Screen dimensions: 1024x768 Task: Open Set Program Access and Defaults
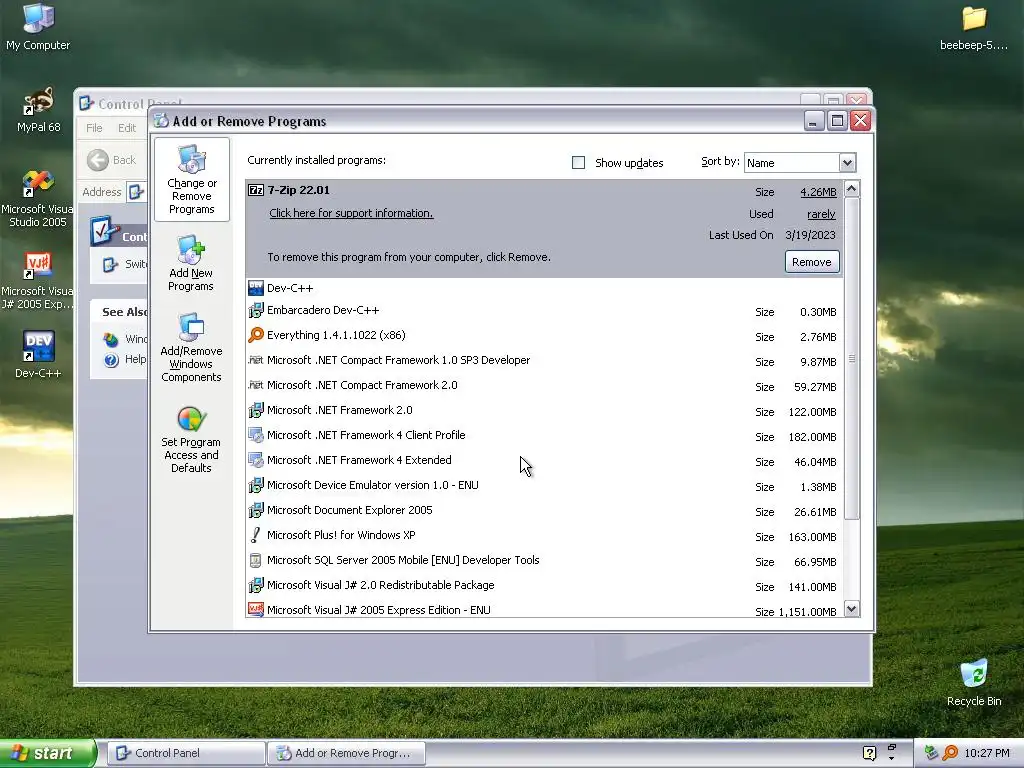point(191,439)
